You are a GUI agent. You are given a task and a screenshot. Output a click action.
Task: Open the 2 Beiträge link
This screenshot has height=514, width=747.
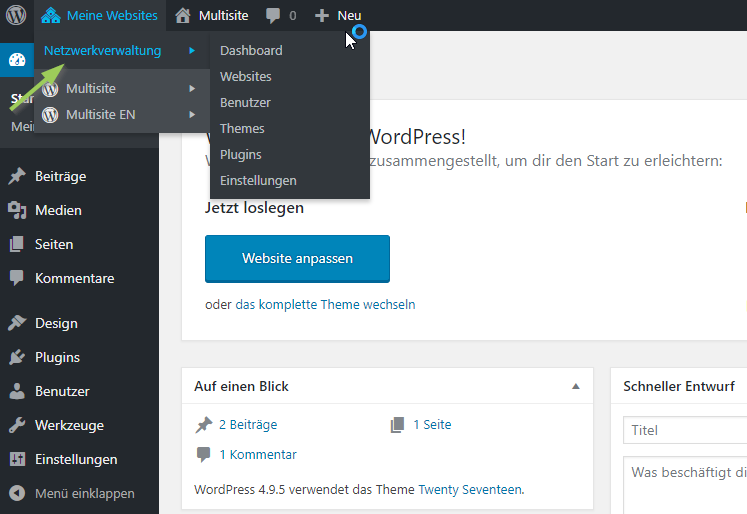248,424
